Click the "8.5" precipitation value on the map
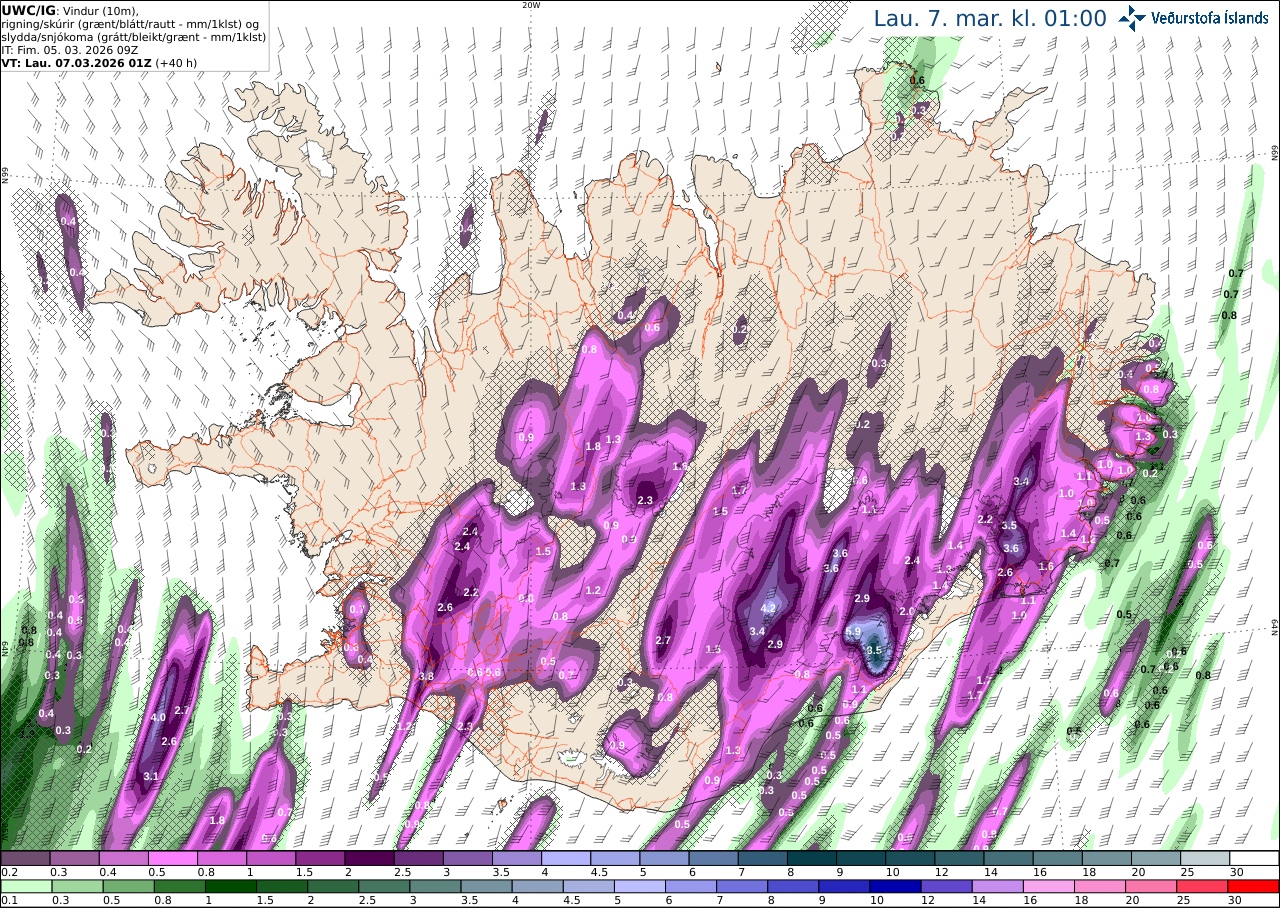Viewport: 1280px width, 908px height. 874,650
